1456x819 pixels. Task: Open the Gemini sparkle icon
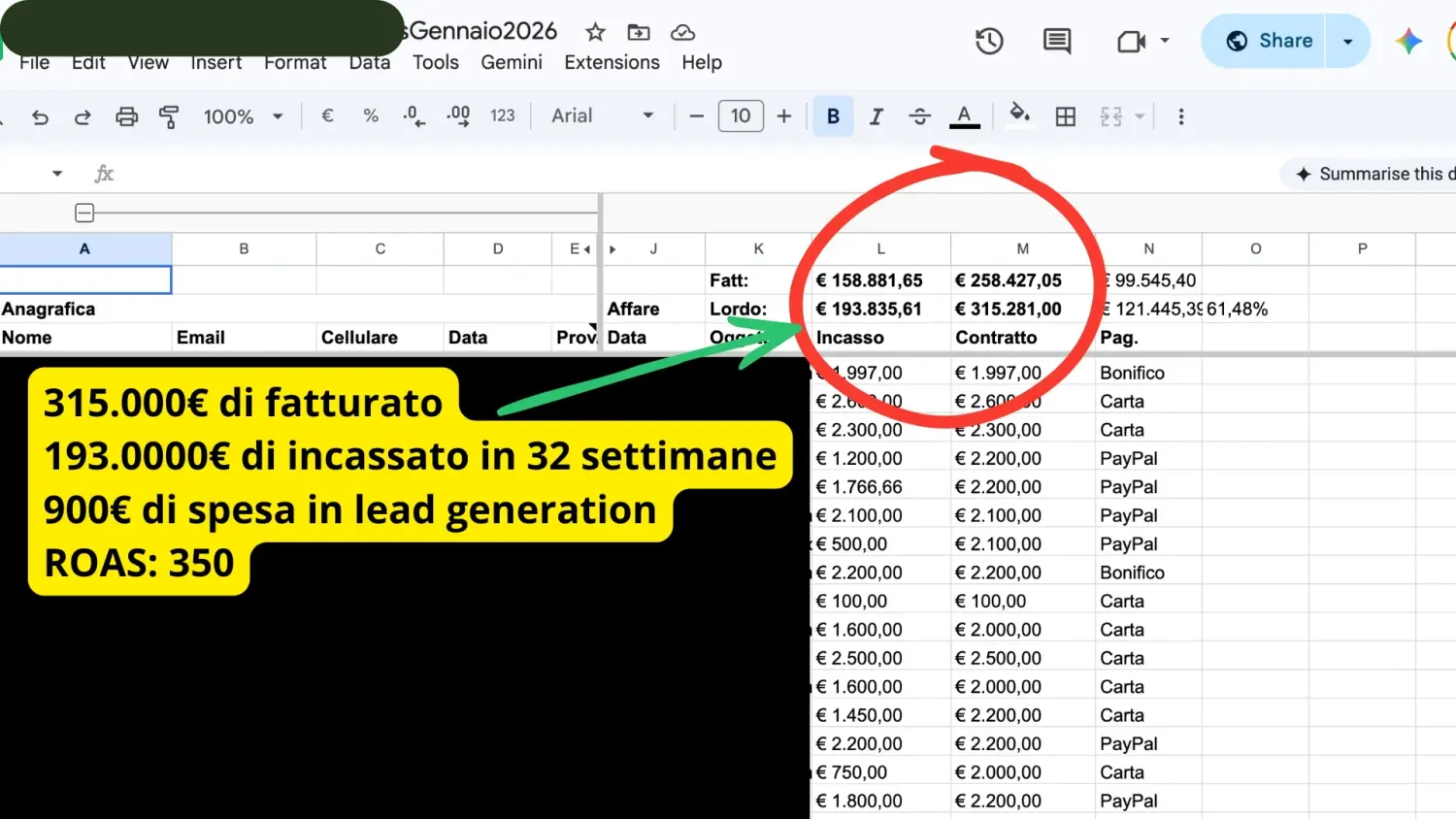[1408, 41]
